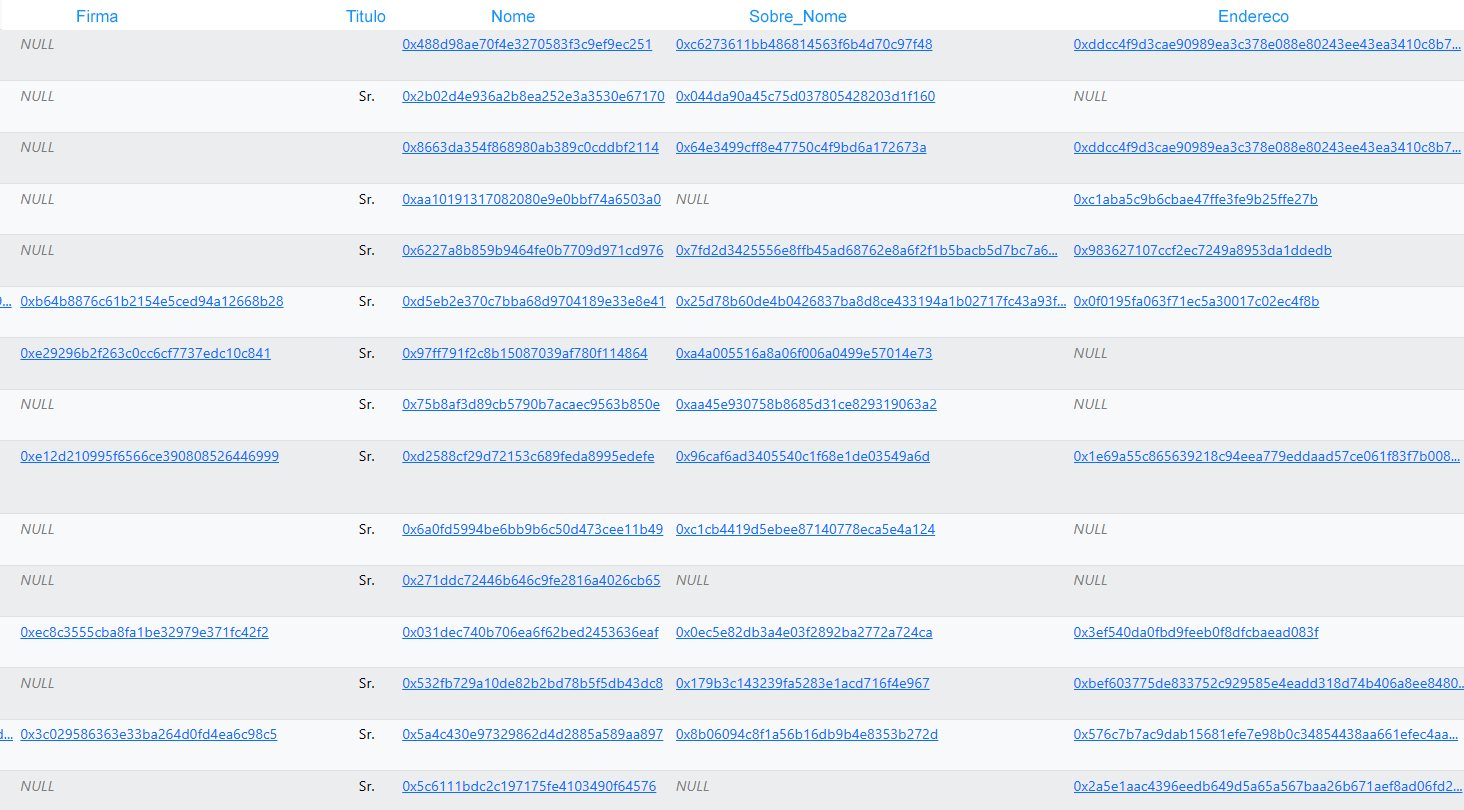Sort by the Endereco column header

tap(1253, 16)
